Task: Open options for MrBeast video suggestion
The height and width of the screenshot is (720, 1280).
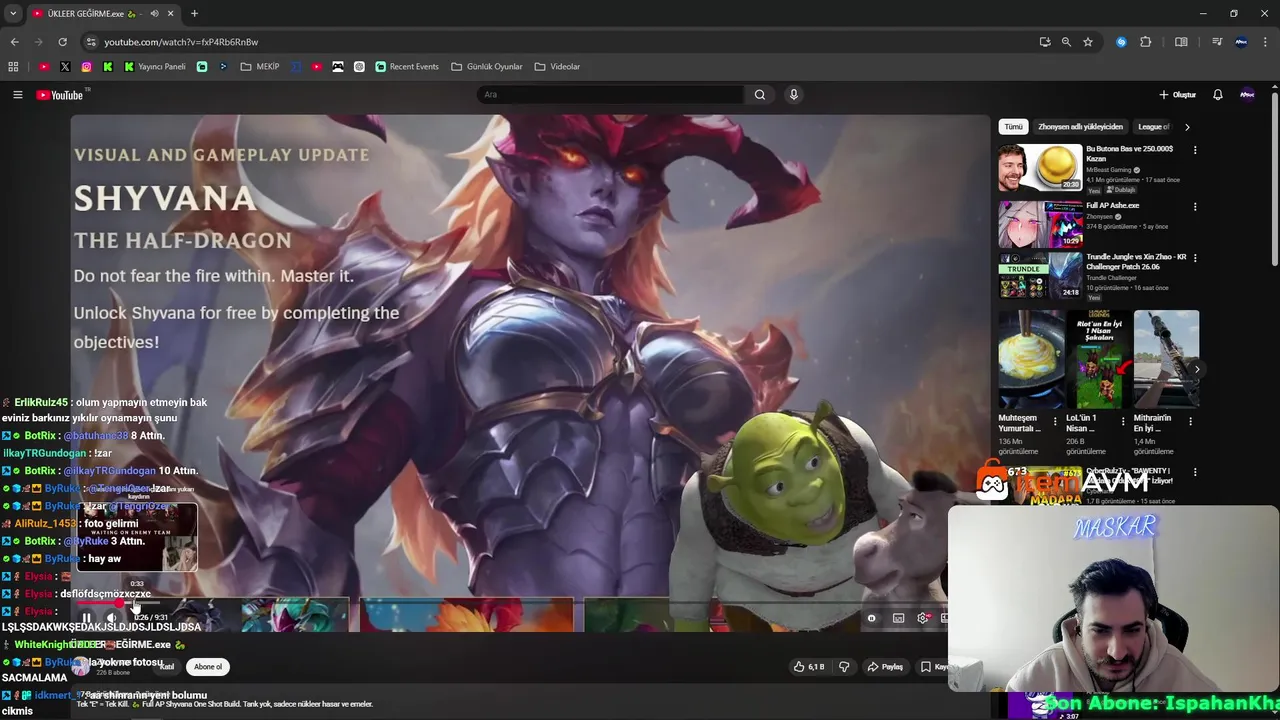Action: click(1195, 150)
